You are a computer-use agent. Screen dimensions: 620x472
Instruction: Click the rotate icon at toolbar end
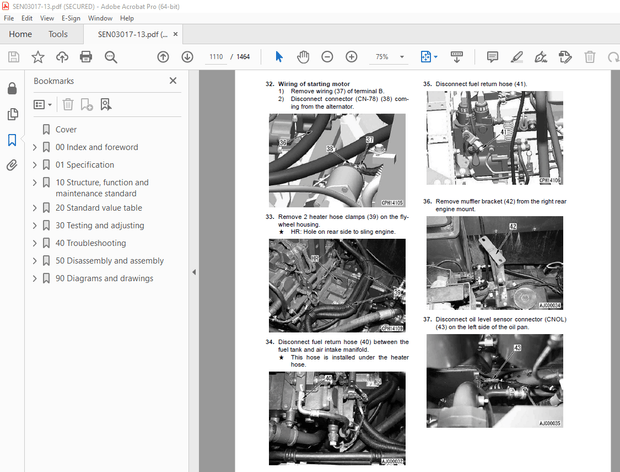pyautogui.click(x=613, y=57)
